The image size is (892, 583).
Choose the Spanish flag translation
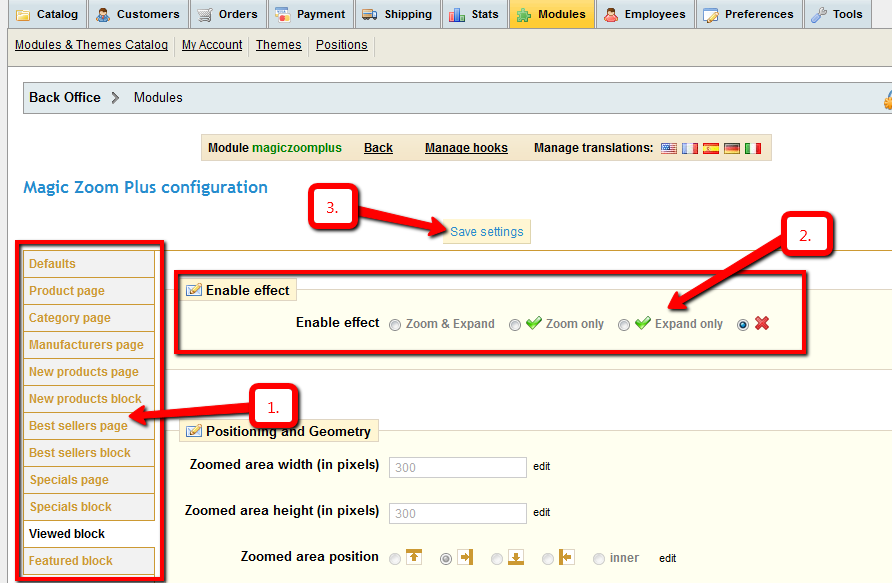[711, 148]
